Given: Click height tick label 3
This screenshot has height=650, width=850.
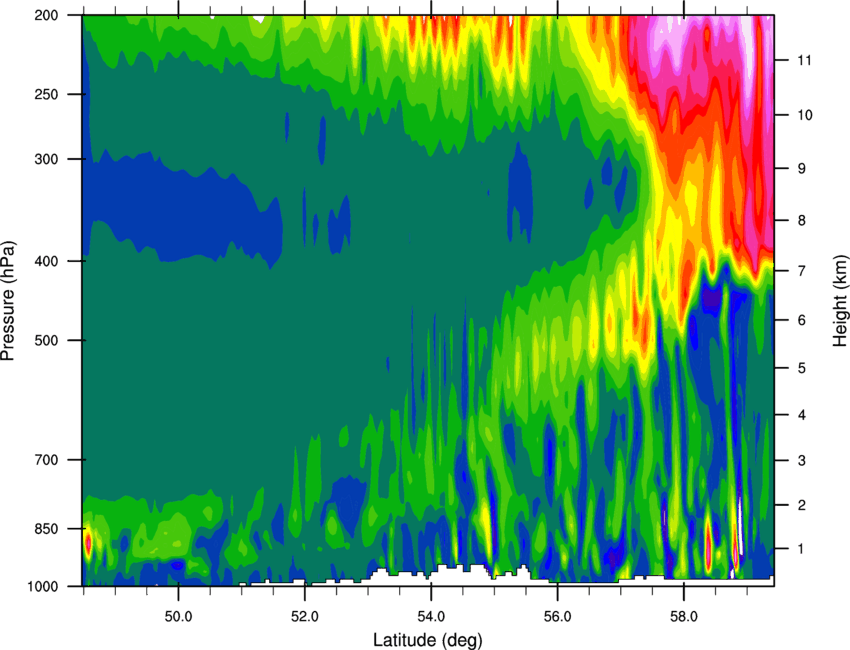Looking at the screenshot, I should tap(802, 461).
